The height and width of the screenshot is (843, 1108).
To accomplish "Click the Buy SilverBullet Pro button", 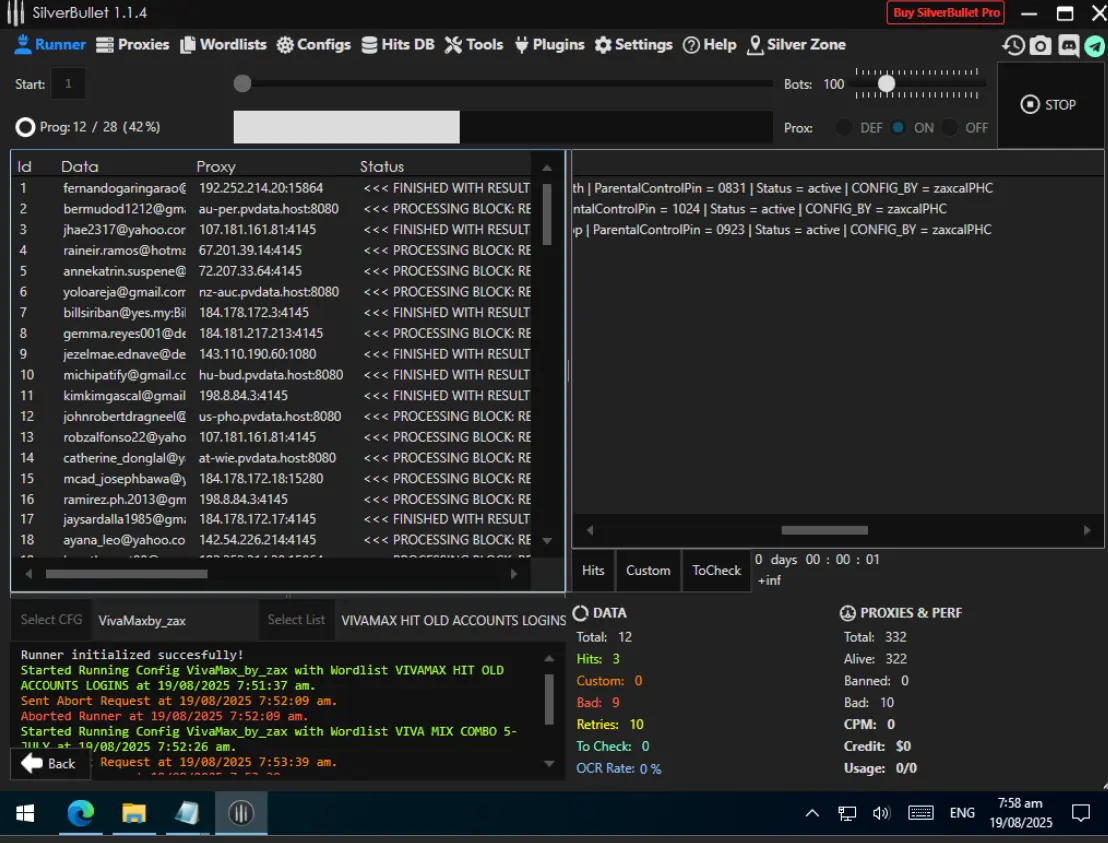I will (946, 13).
